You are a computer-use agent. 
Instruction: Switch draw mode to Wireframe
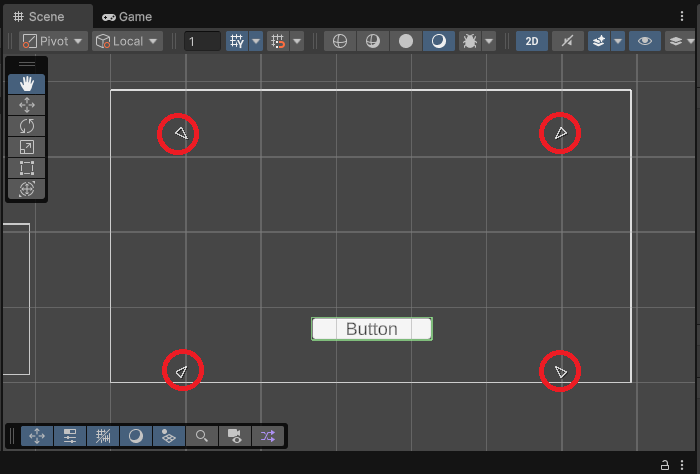coord(340,42)
